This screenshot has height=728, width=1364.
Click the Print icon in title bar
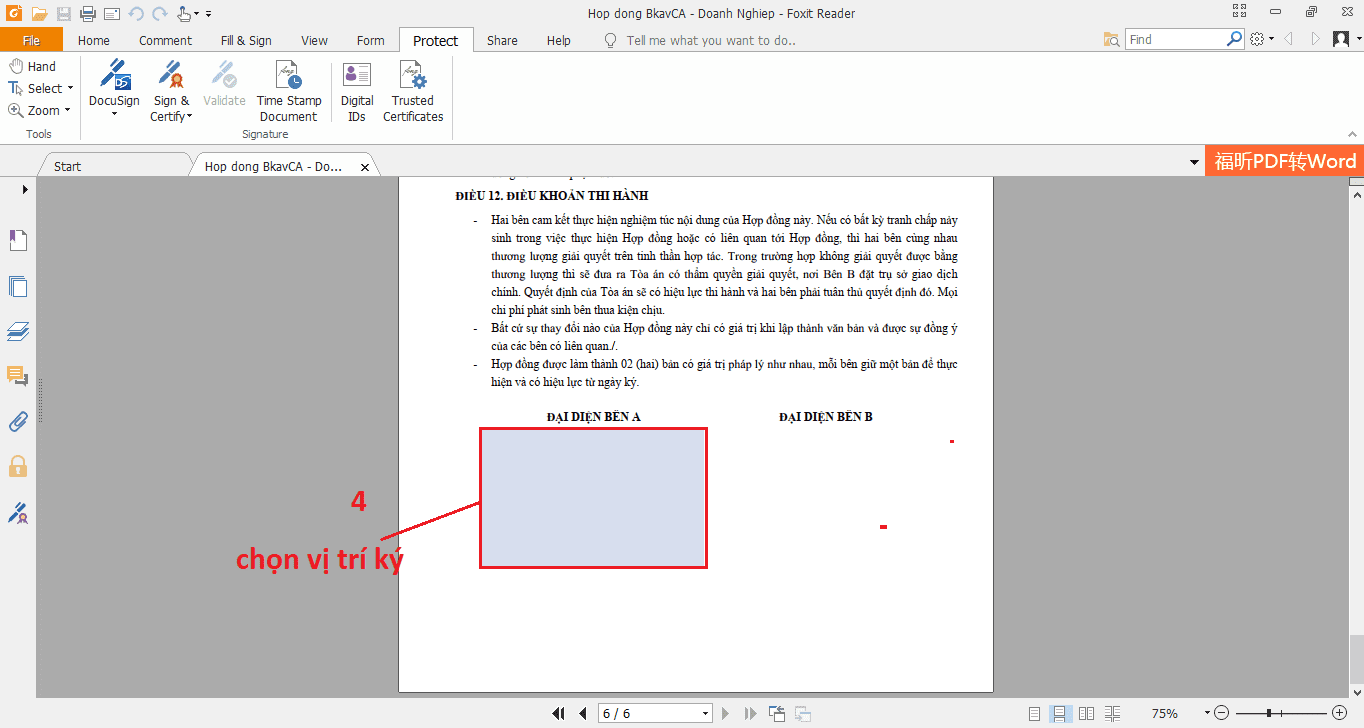point(87,13)
